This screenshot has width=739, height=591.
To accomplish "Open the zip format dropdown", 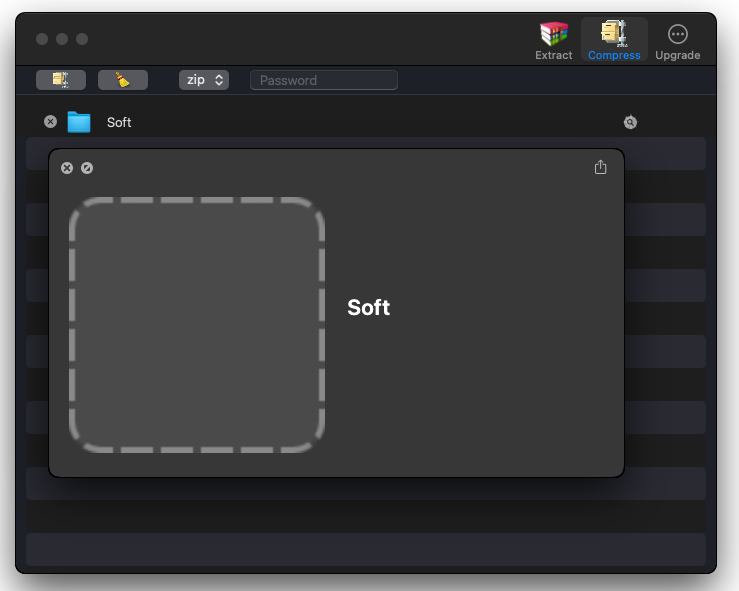I will coord(204,80).
